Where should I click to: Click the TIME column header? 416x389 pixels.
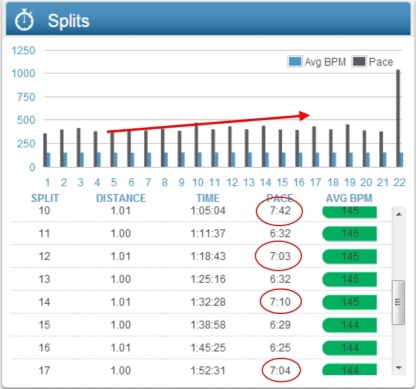(208, 198)
